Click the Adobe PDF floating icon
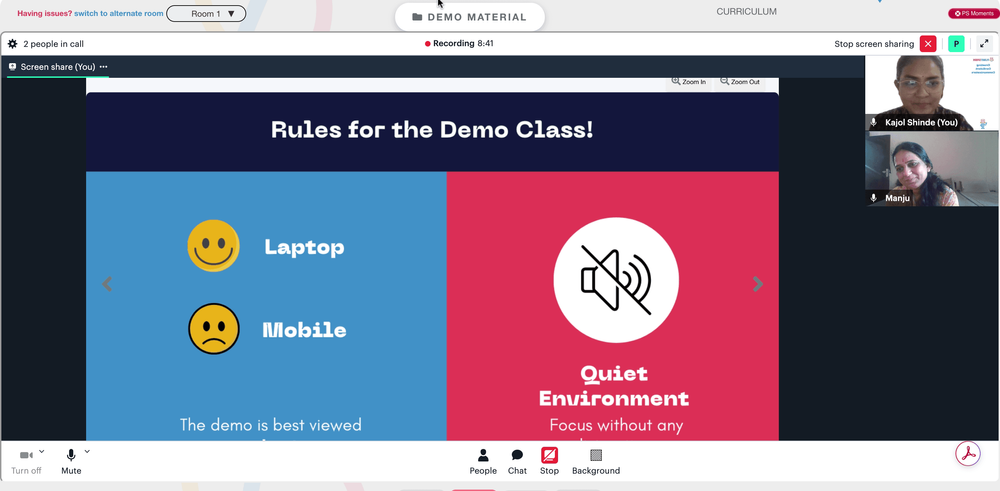Image resolution: width=1000 pixels, height=491 pixels. click(967, 453)
